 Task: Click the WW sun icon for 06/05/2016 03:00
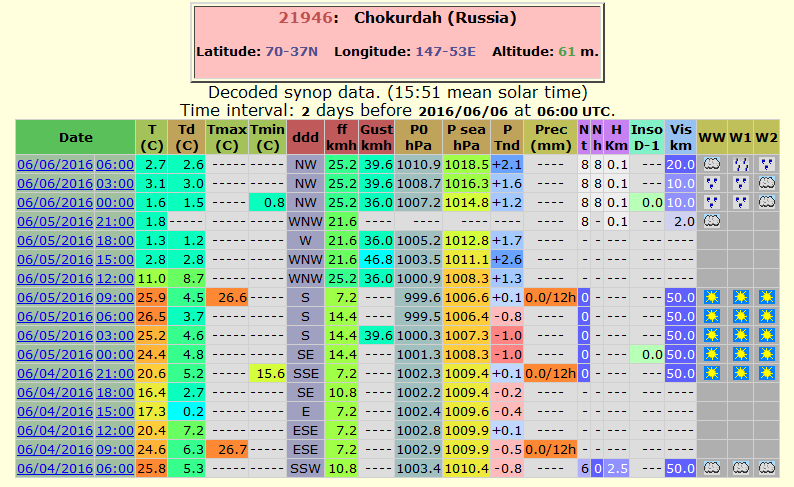coord(711,335)
